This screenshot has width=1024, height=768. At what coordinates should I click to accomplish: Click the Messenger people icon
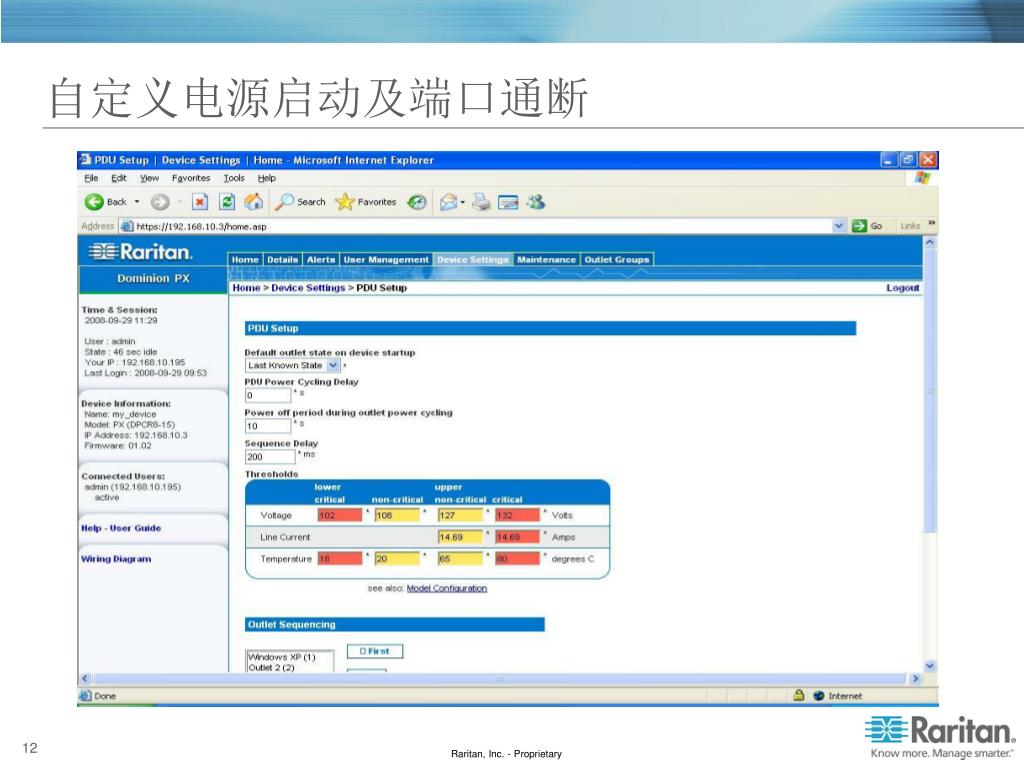click(x=536, y=202)
